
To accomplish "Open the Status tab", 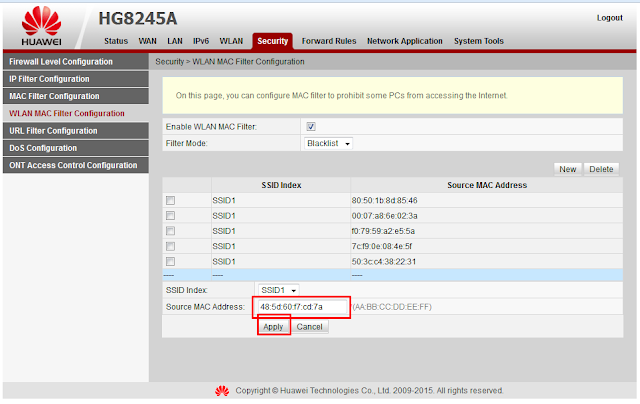I will pos(116,41).
